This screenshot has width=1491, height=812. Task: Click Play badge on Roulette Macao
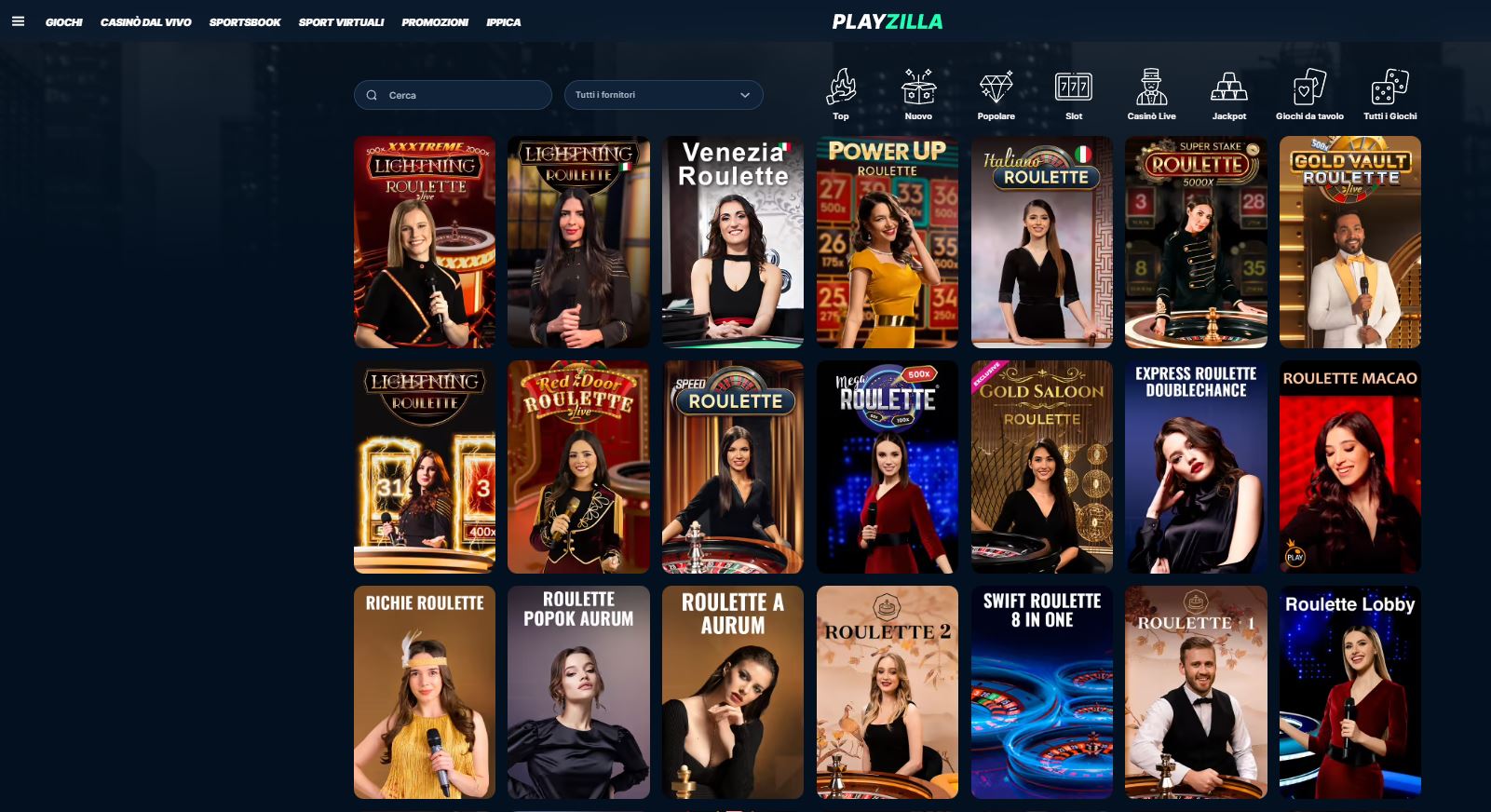point(1294,556)
